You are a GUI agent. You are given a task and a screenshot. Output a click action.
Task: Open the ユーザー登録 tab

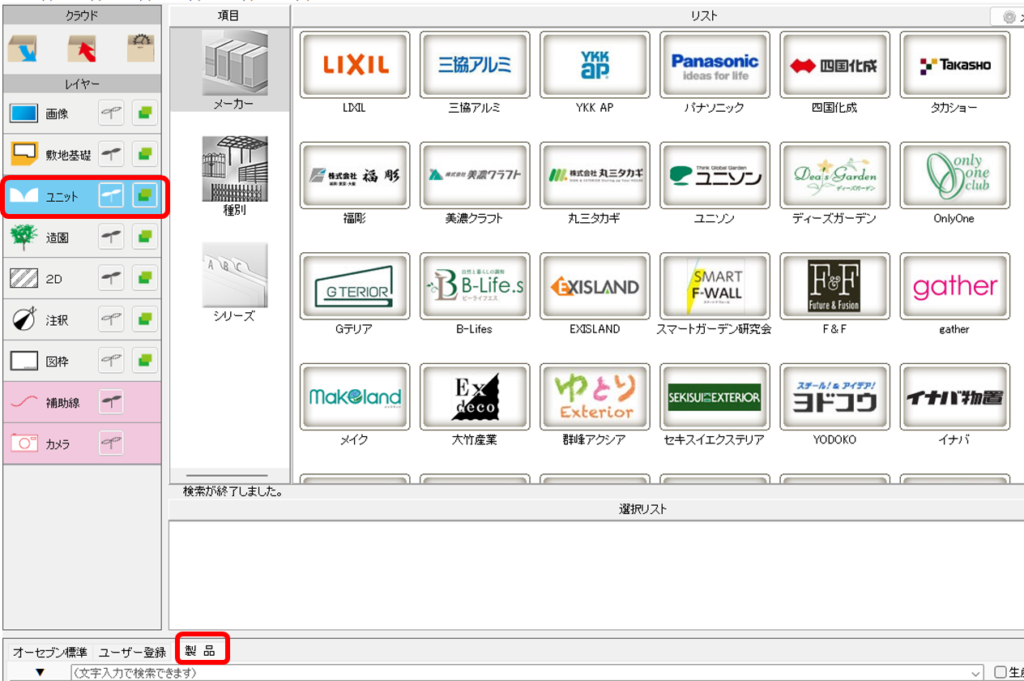132,652
